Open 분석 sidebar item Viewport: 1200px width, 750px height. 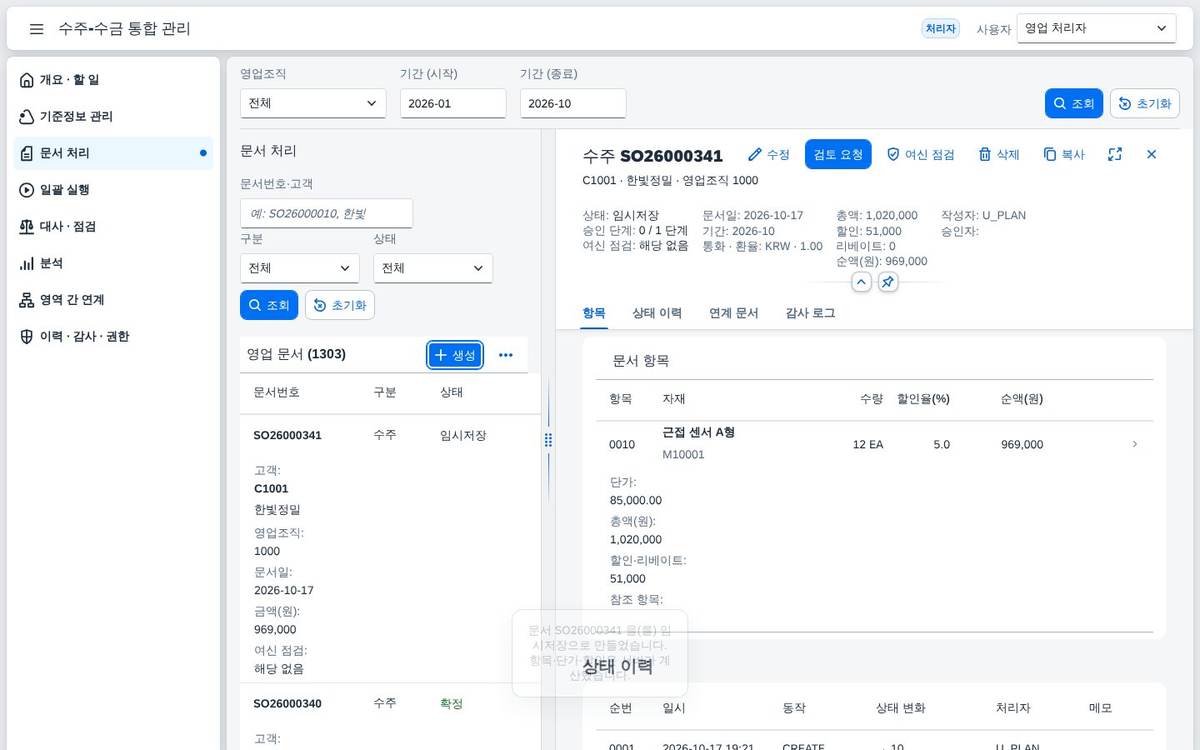click(115, 263)
